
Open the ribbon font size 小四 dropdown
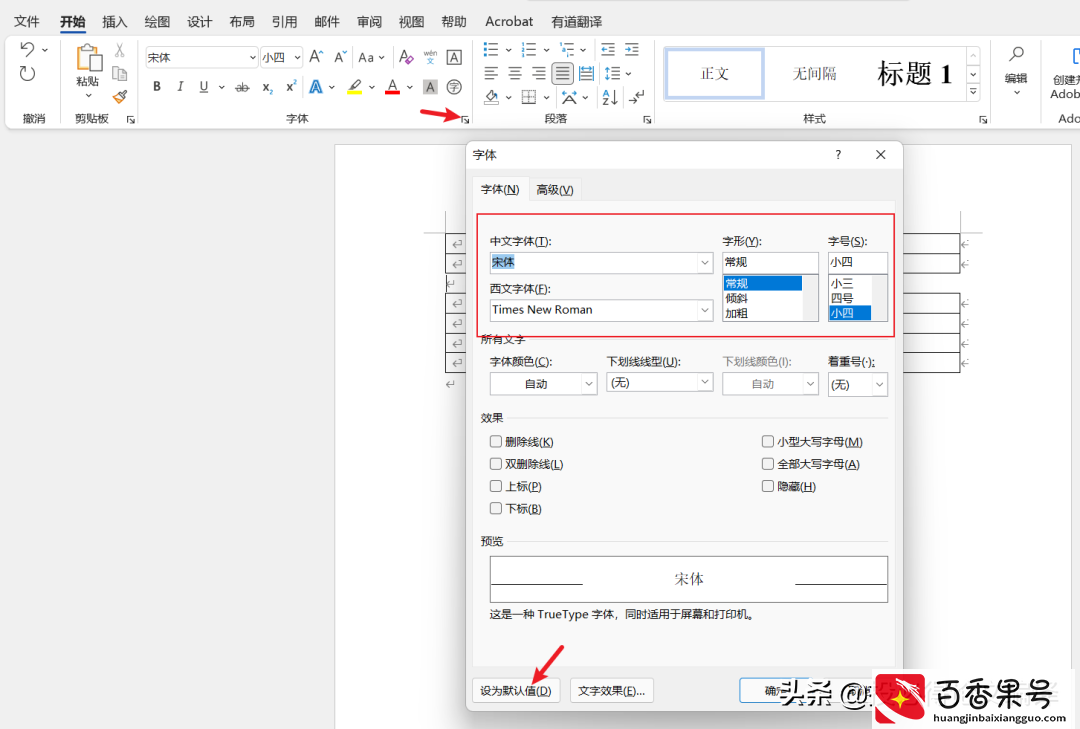(x=297, y=58)
